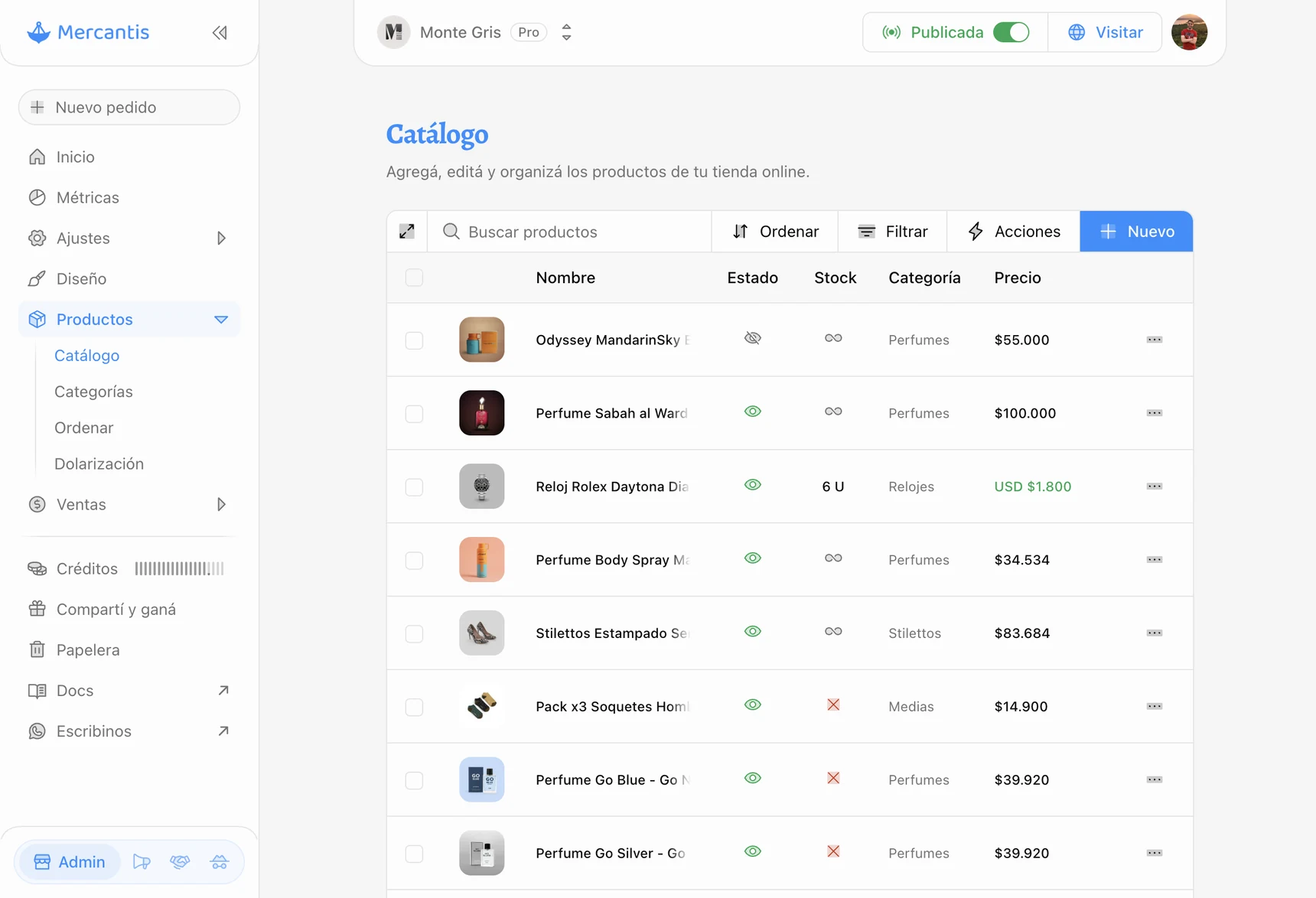The height and width of the screenshot is (898, 1316).
Task: Open user avatar profile menu
Action: (1189, 32)
